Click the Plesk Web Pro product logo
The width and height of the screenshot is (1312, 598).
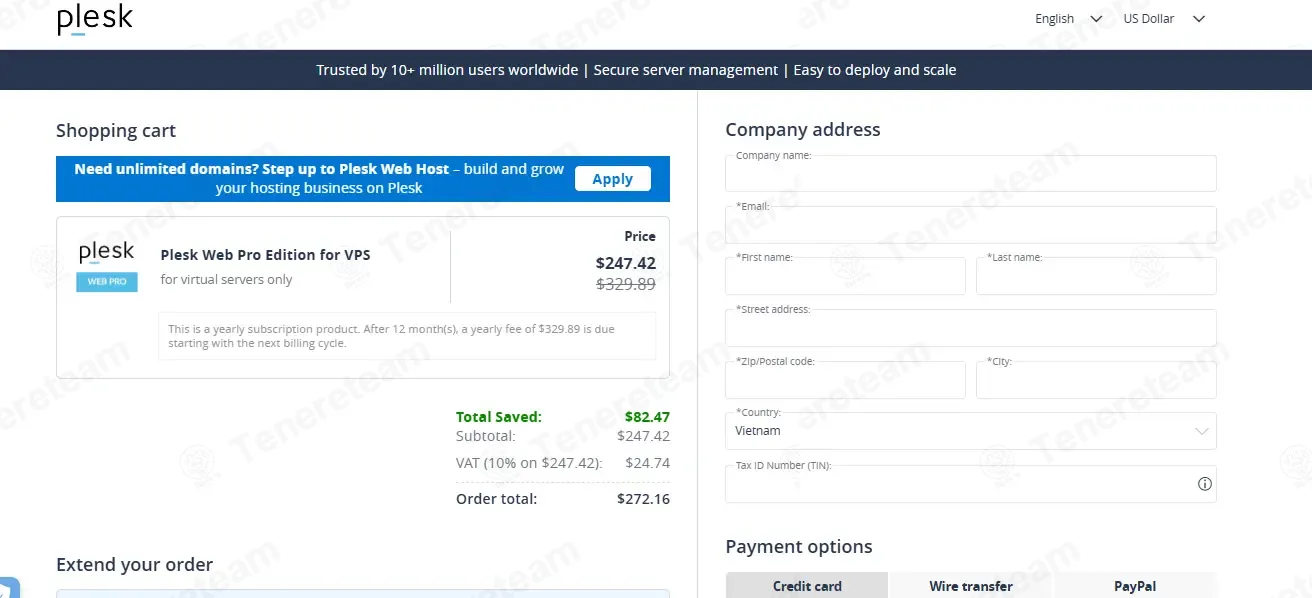(107, 265)
